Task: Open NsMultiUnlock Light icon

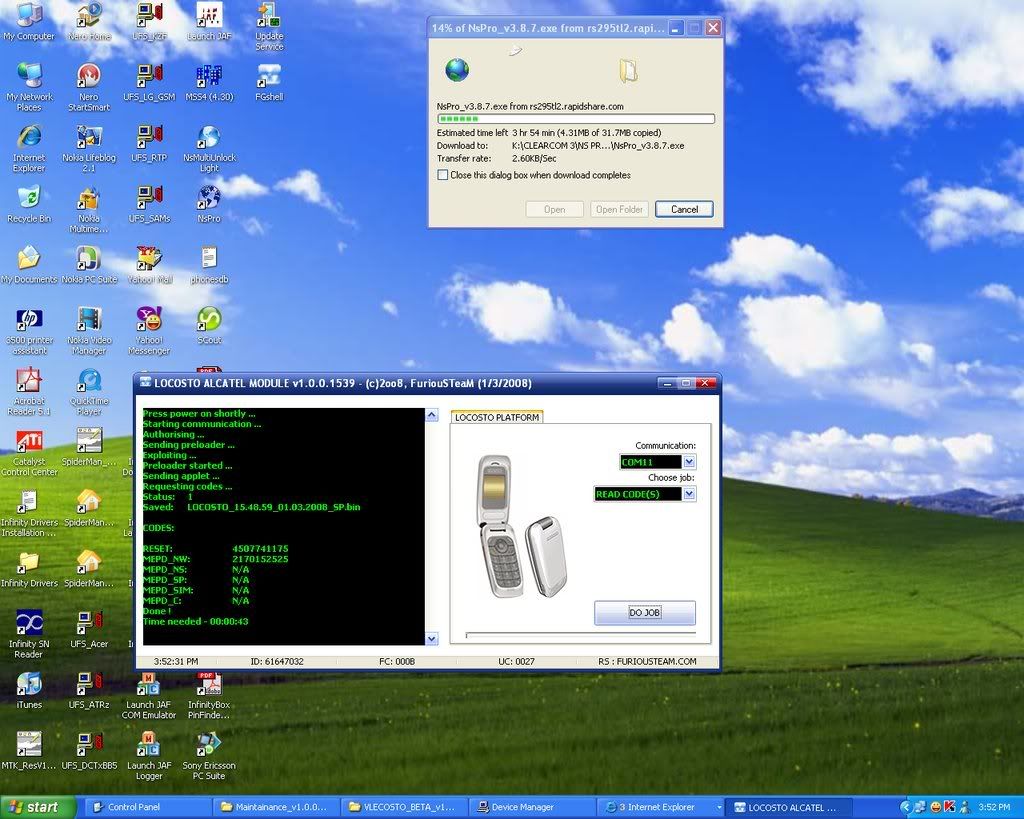Action: [209, 148]
